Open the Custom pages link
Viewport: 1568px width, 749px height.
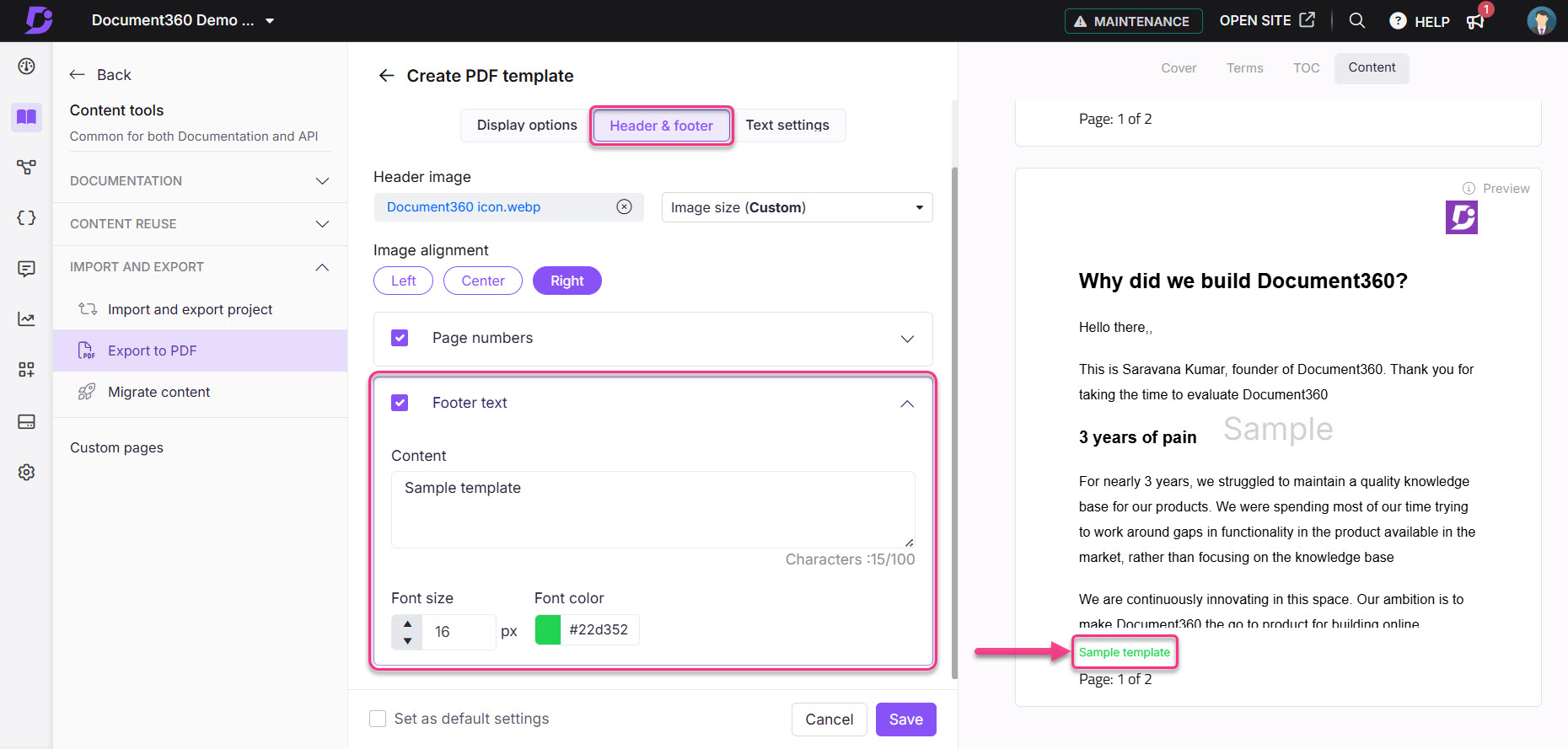[116, 447]
